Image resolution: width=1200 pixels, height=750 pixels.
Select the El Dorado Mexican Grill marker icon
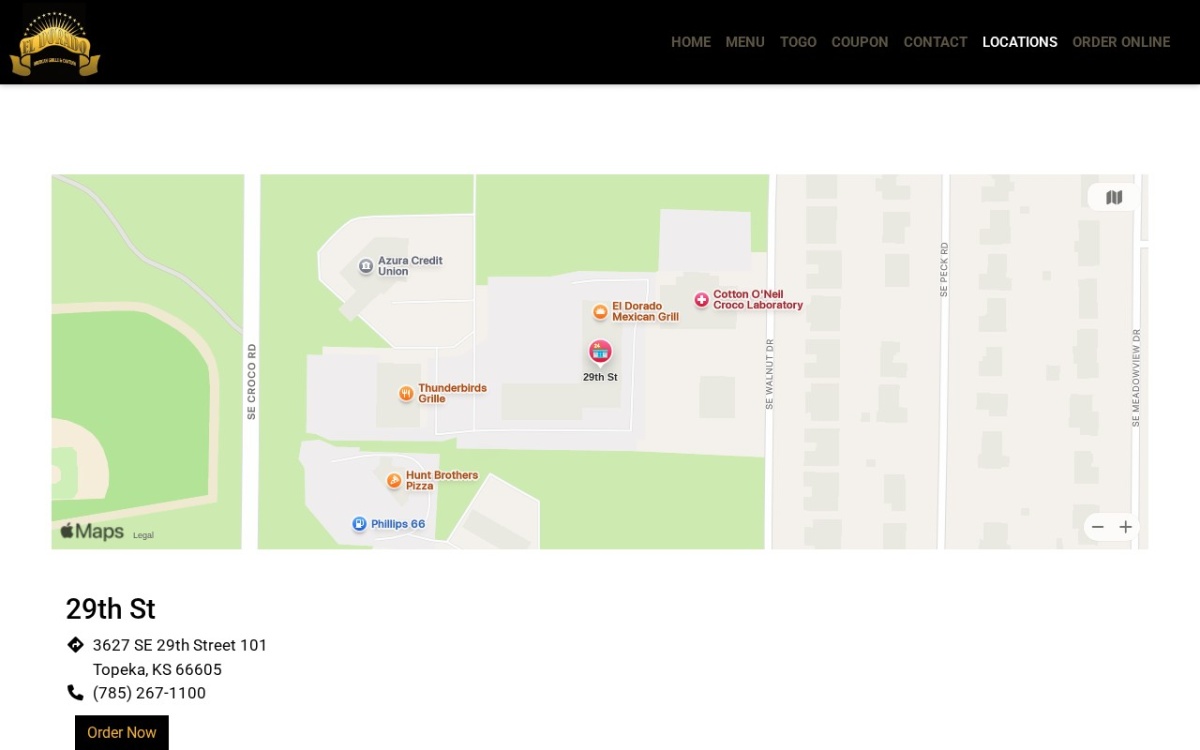click(600, 312)
